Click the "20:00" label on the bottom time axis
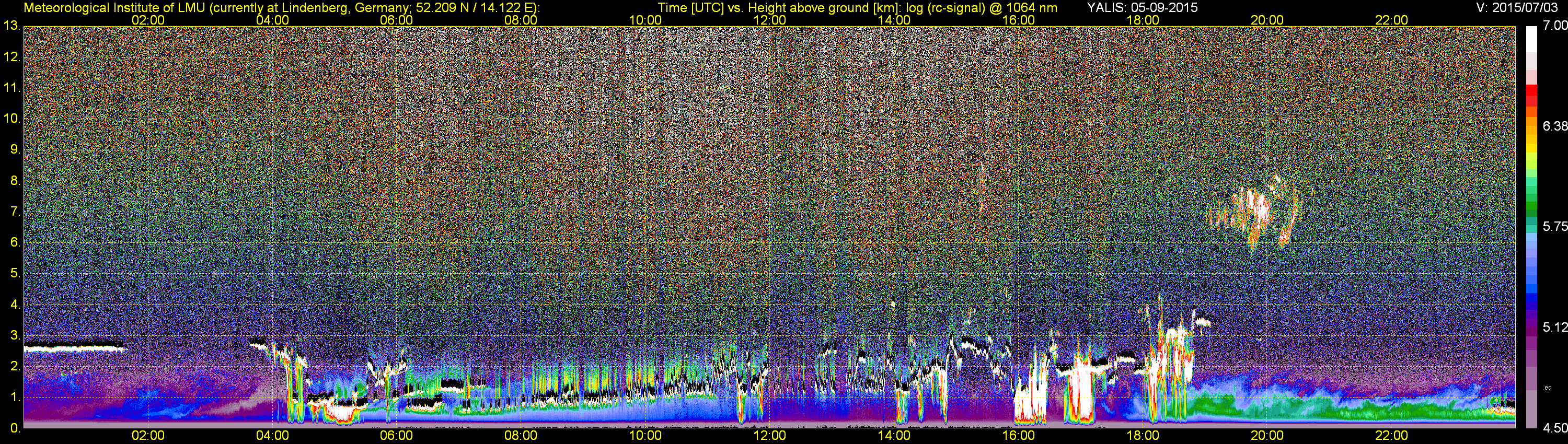 tap(1267, 436)
